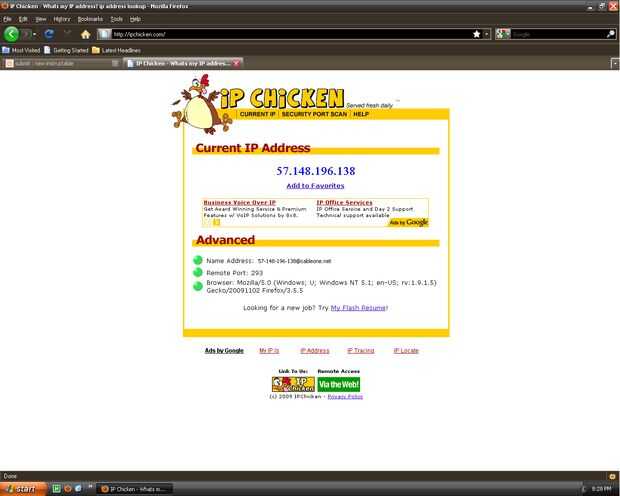Image resolution: width=620 pixels, height=496 pixels.
Task: Switch to the first background tab
Action: click(x=61, y=63)
